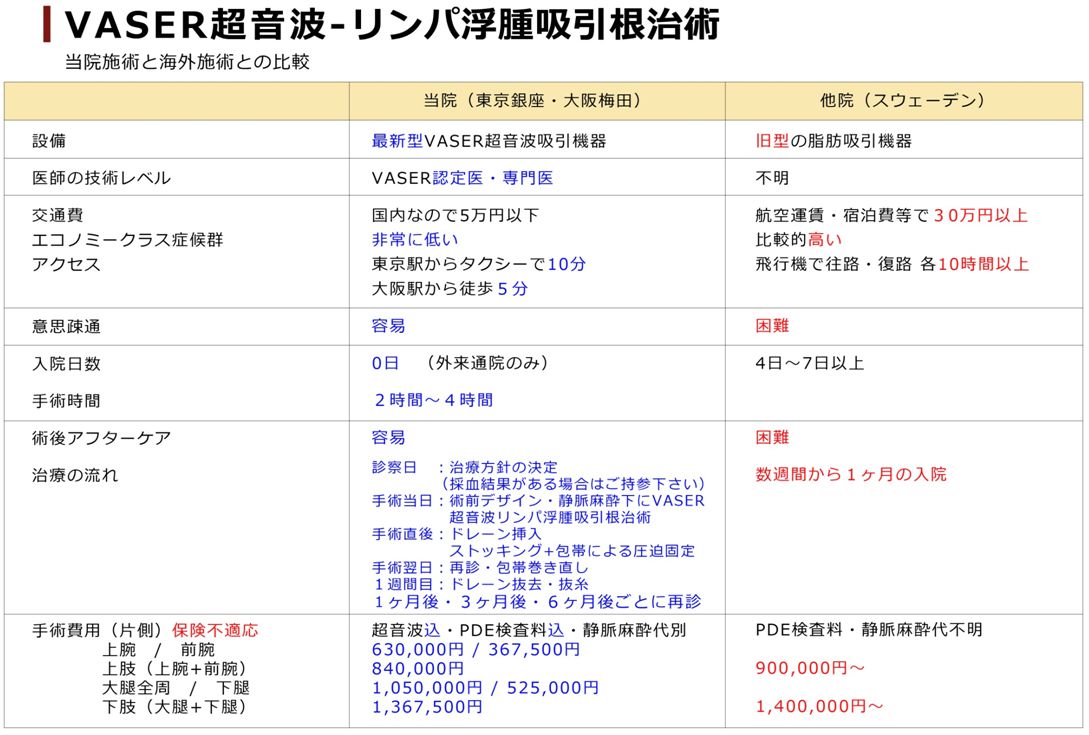Click row label '術後アフターケア'
Image resolution: width=1089 pixels, height=735 pixels.
tap(101, 438)
